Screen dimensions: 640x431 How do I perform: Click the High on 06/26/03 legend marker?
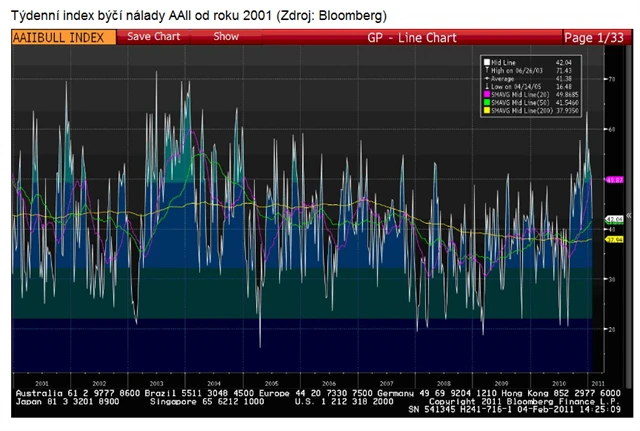[x=484, y=69]
